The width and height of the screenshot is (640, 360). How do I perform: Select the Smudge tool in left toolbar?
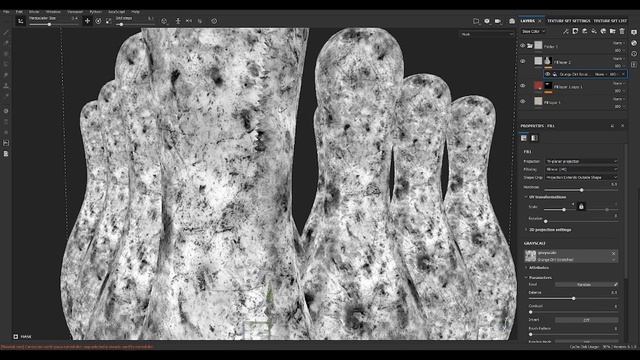point(6,75)
